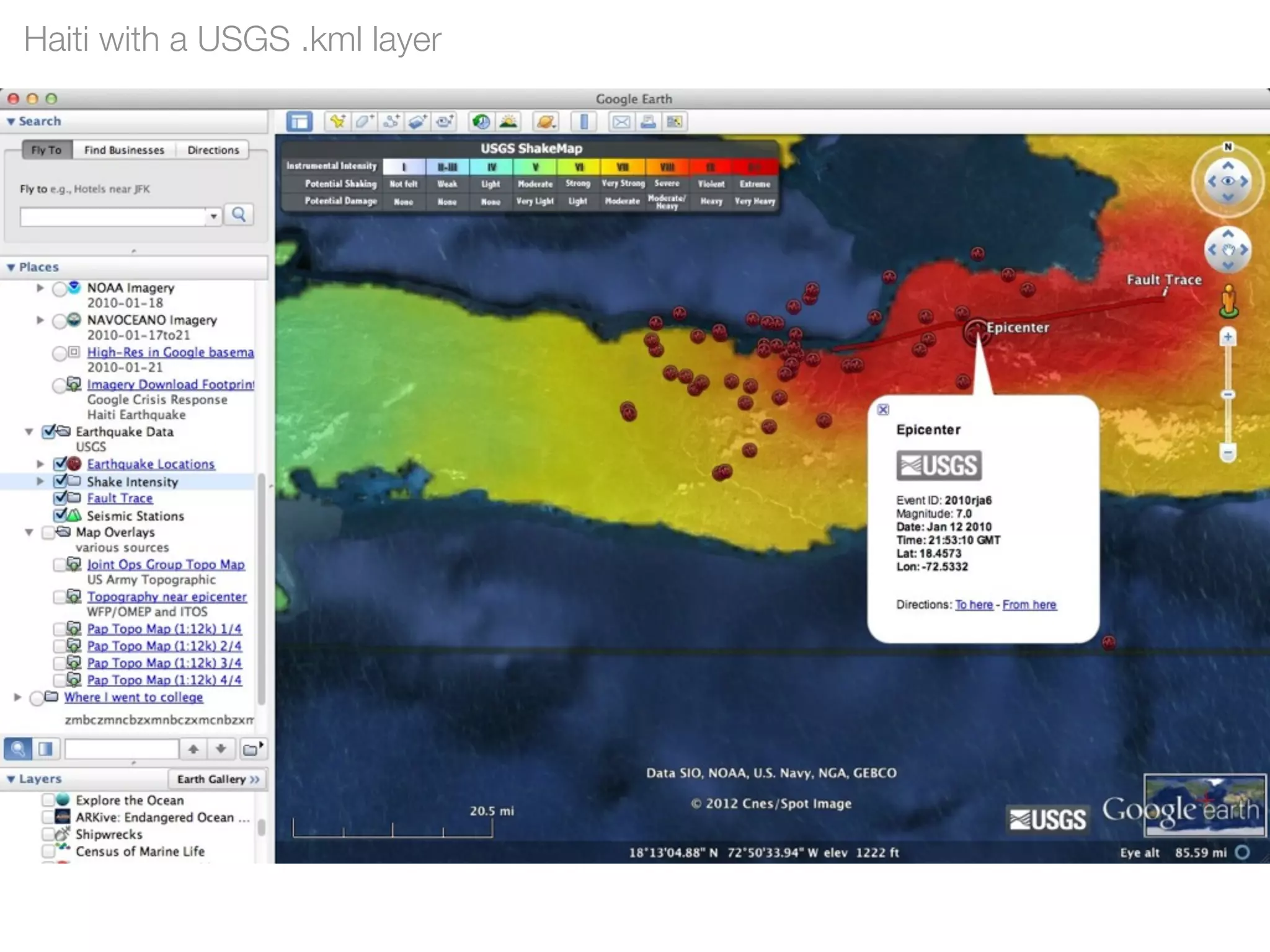This screenshot has width=1270, height=952.
Task: Add a placemark with the pushpin icon
Action: pyautogui.click(x=337, y=121)
